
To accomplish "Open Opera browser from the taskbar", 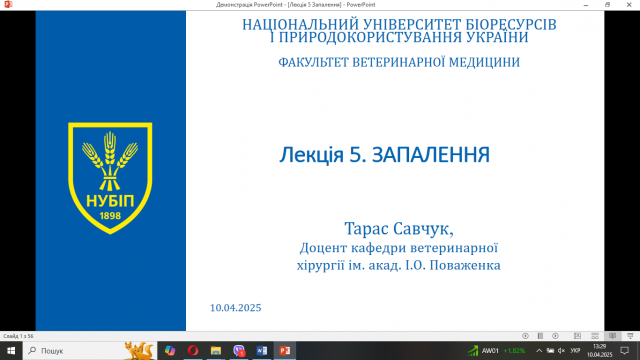I will coord(193,351).
